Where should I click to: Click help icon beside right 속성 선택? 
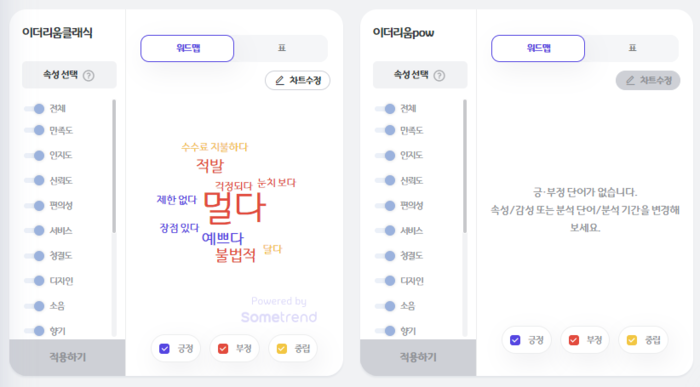[439, 75]
